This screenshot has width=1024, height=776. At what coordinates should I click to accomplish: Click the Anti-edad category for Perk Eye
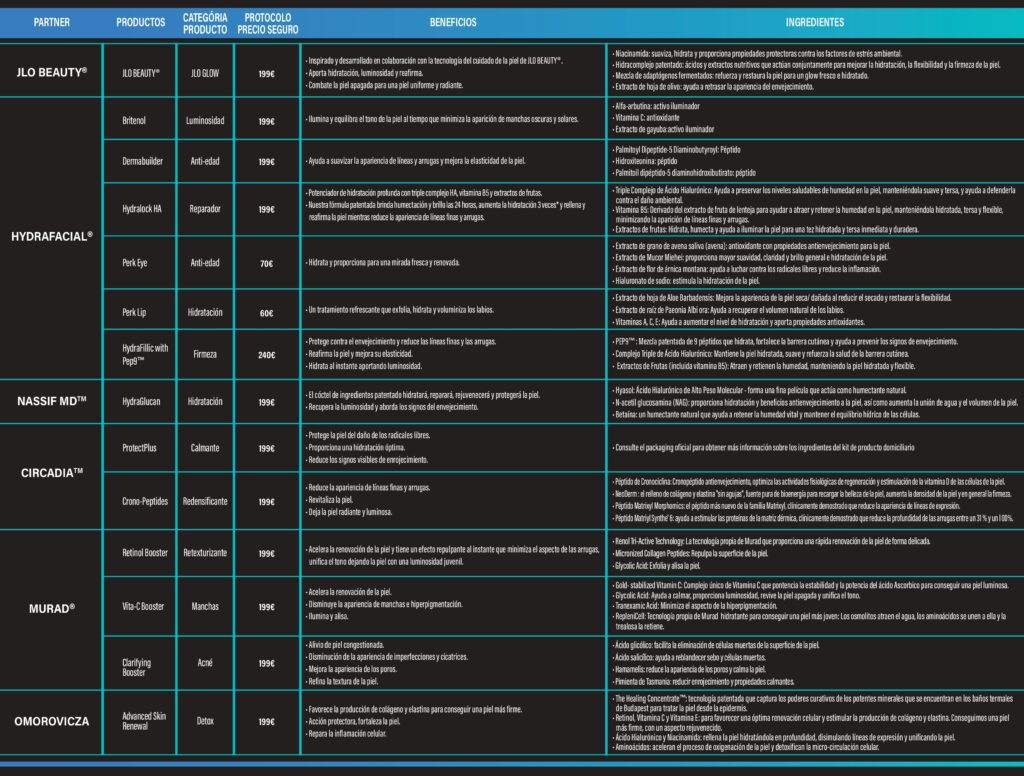pos(205,263)
